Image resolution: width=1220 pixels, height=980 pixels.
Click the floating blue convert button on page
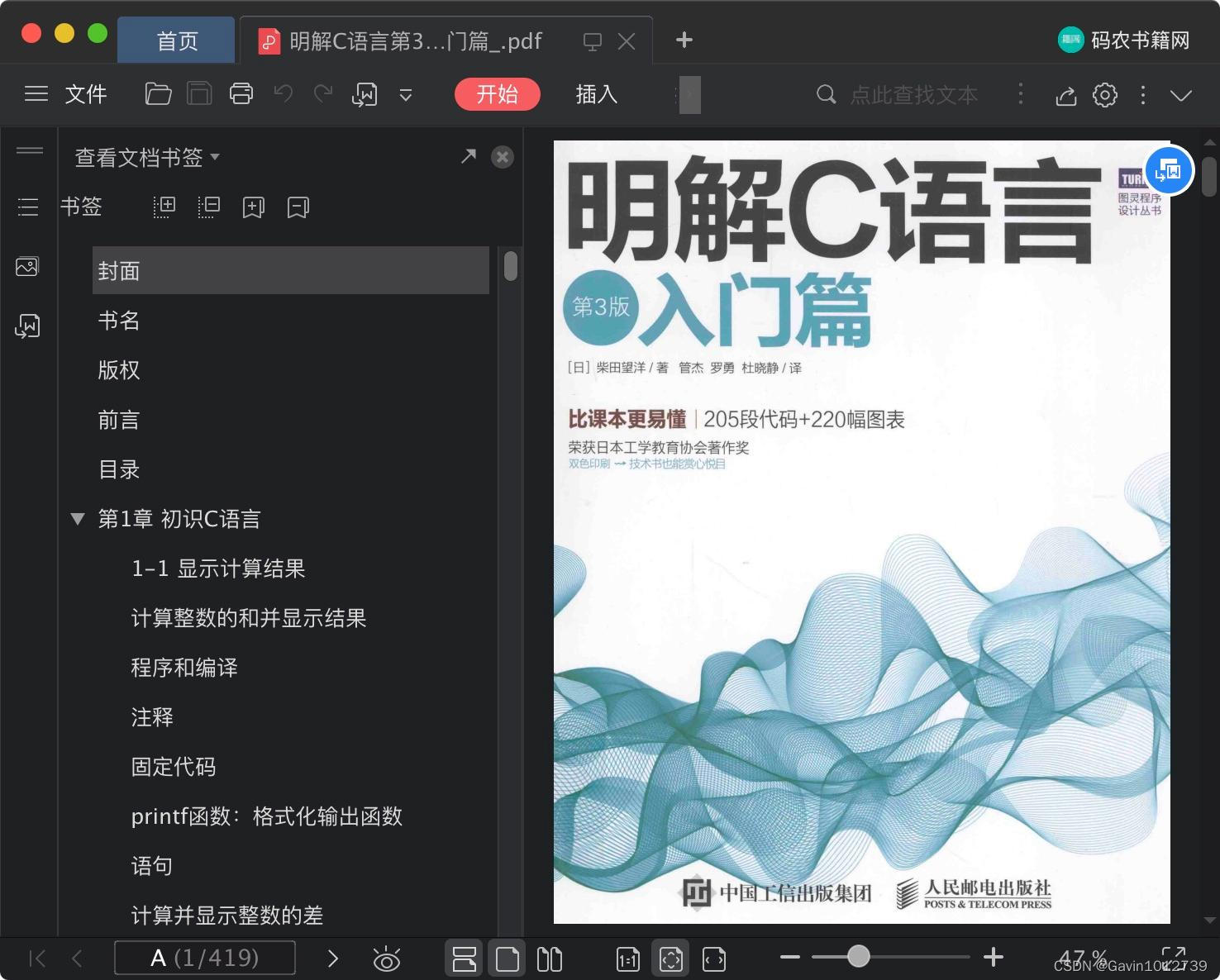tap(1169, 170)
